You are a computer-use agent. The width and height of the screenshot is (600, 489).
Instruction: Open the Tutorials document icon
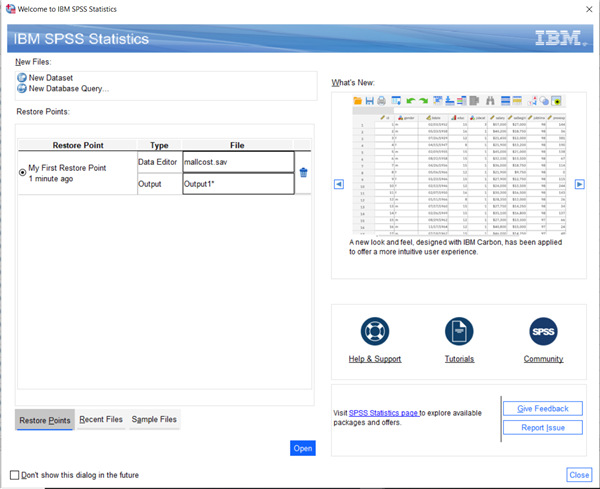point(458,332)
